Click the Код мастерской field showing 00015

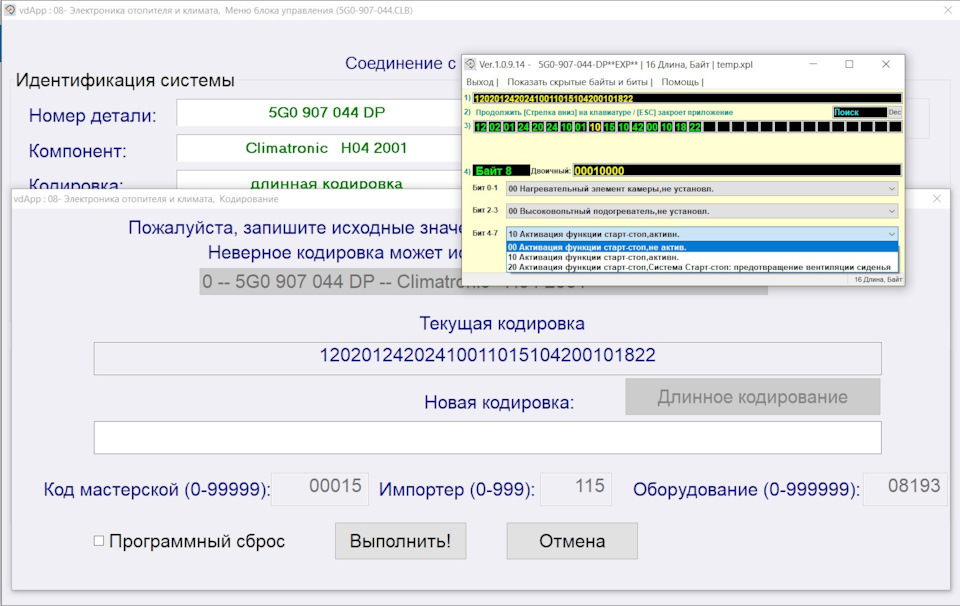pyautogui.click(x=320, y=488)
